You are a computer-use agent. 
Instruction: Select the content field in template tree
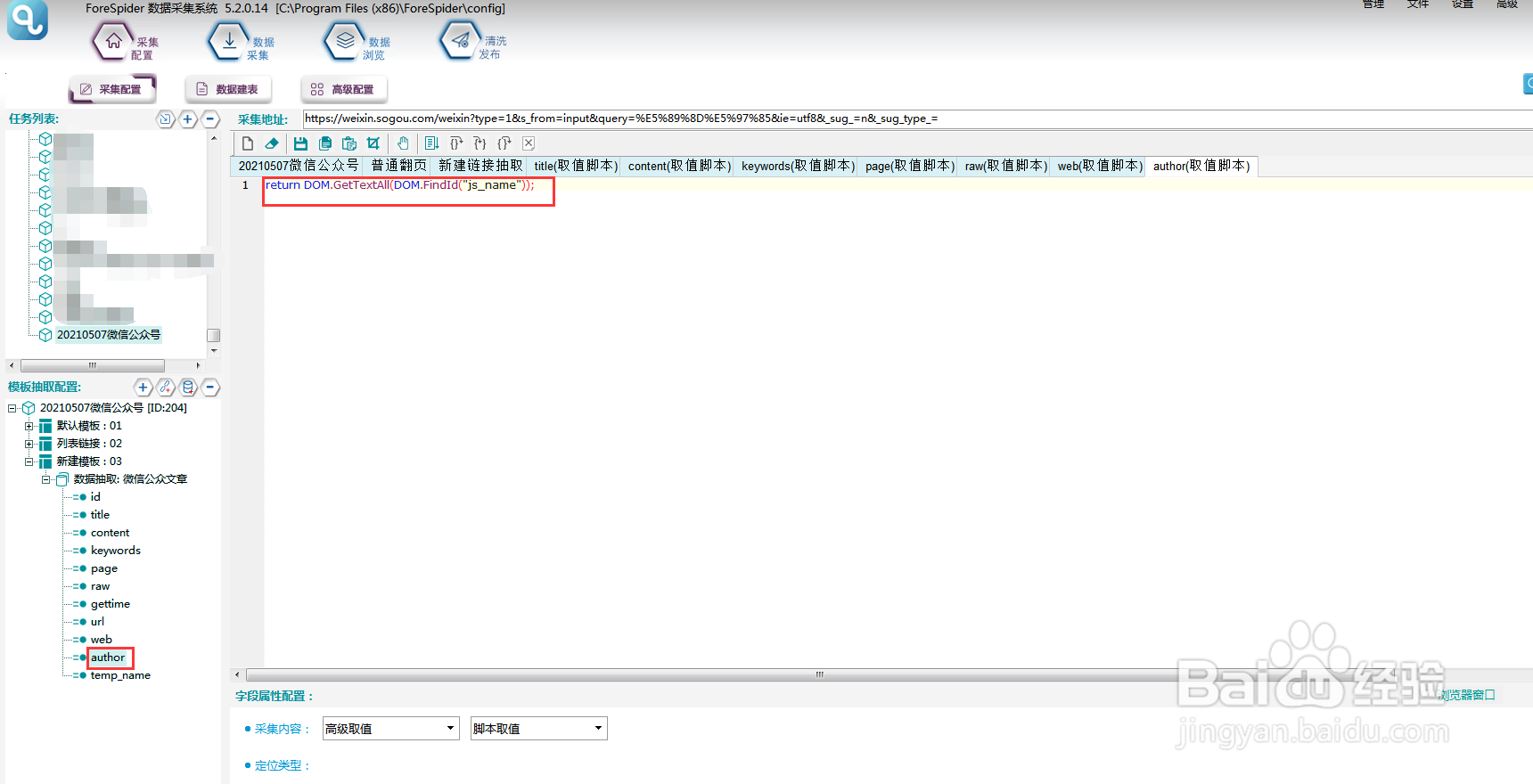coord(110,533)
